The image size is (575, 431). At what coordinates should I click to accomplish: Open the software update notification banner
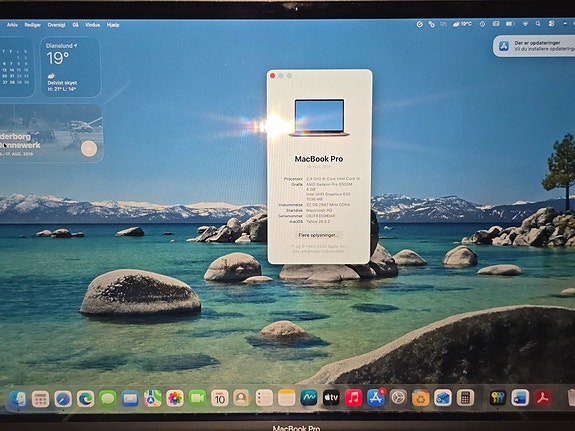click(x=534, y=46)
